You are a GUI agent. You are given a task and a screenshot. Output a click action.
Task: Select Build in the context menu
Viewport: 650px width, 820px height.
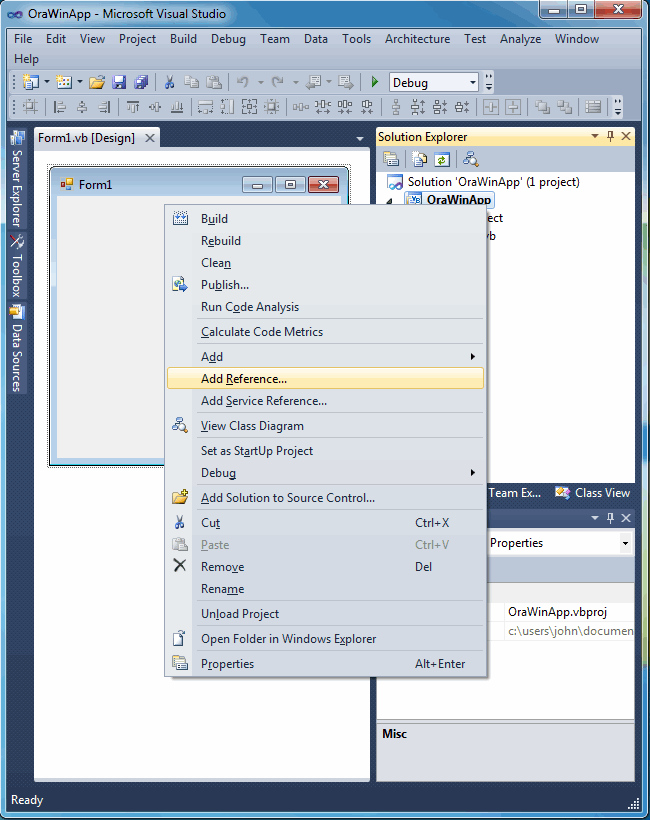pos(325,219)
